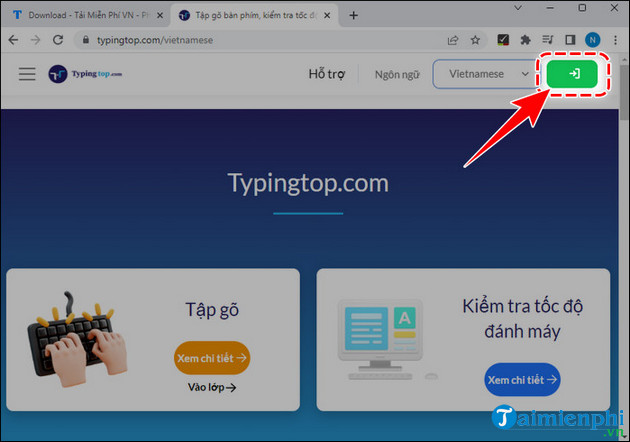Click the Typingtop.com logo

pos(85,75)
